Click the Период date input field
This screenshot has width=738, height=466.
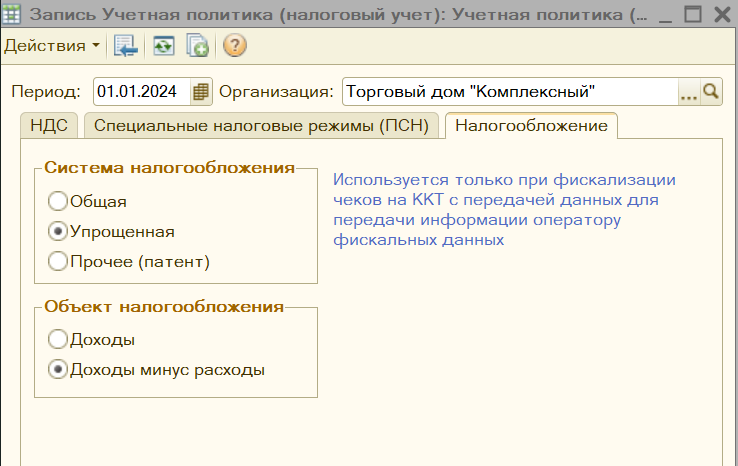142,91
